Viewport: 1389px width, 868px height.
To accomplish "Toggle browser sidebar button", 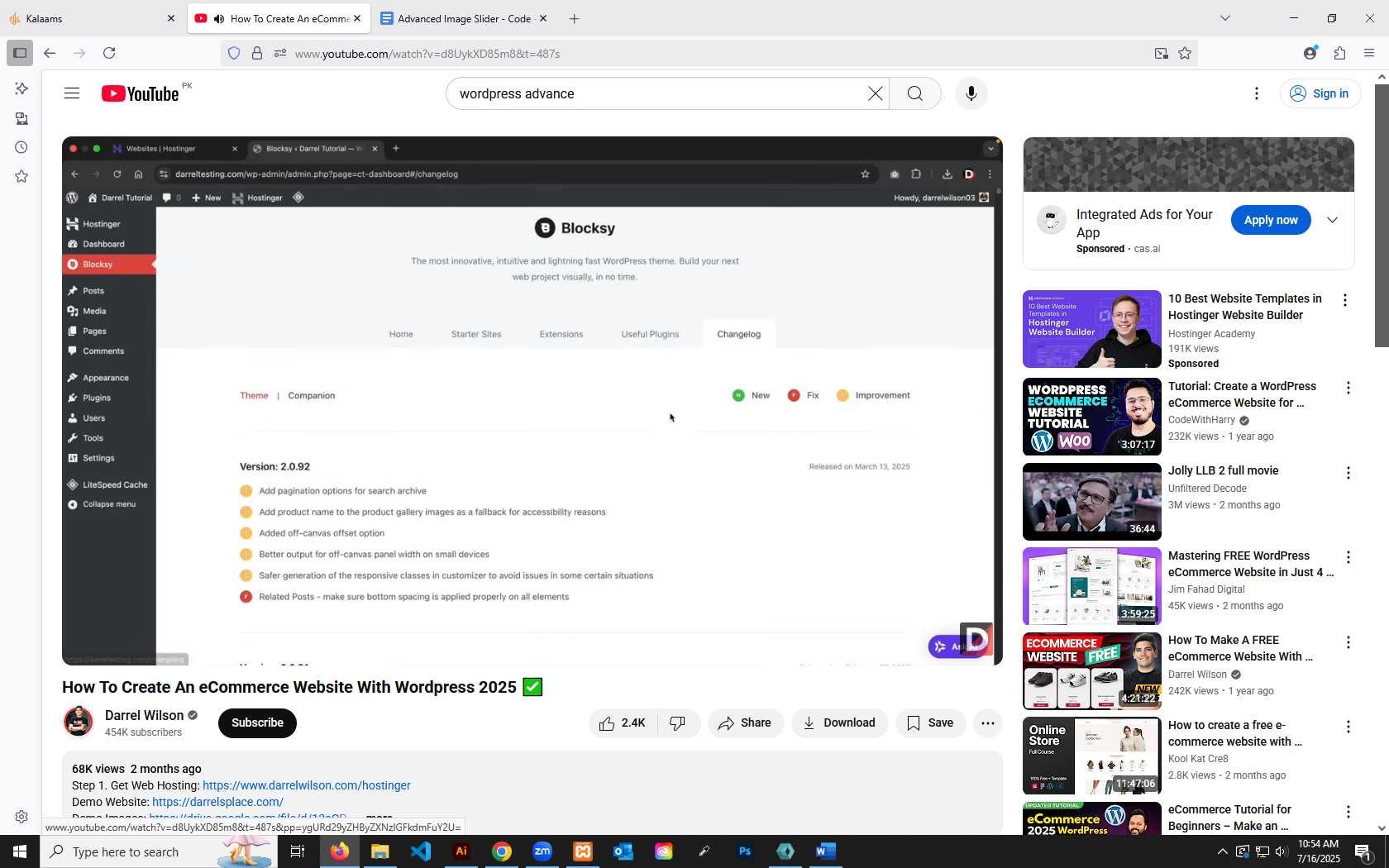I will 20,53.
